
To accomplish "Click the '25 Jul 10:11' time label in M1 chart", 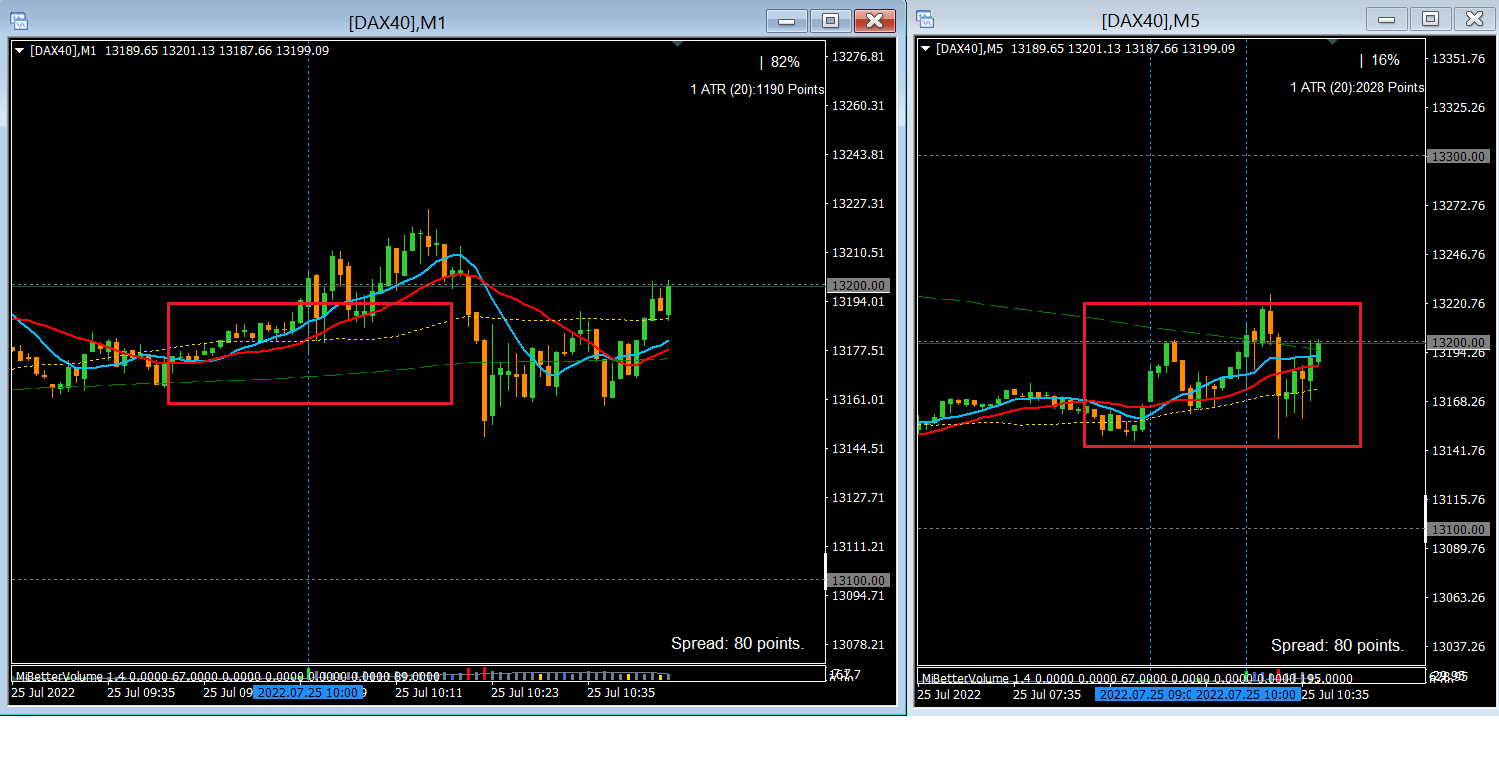I will (x=429, y=693).
